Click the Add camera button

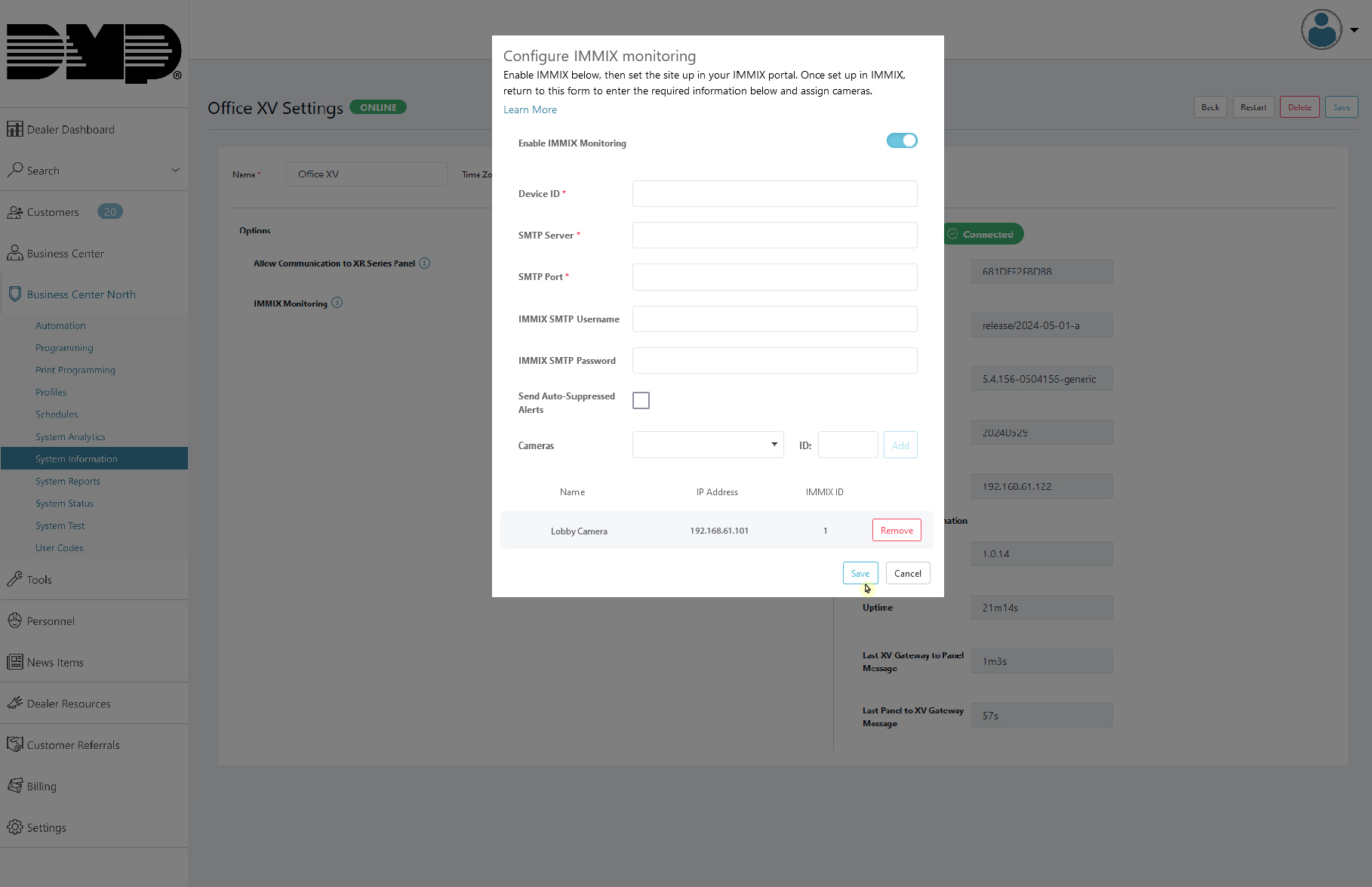click(900, 445)
